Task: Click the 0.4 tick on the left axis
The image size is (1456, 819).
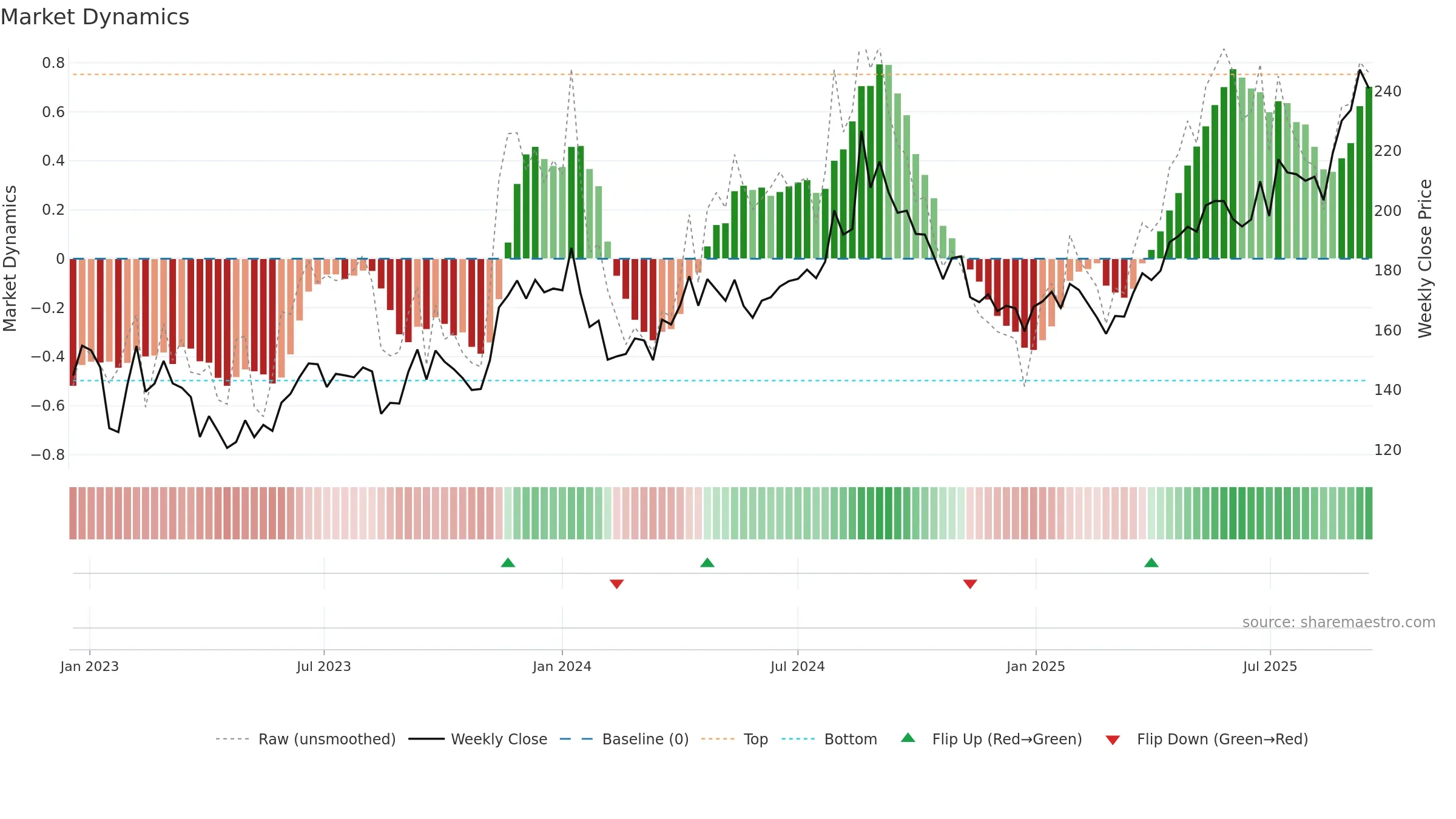Action: click(x=53, y=161)
